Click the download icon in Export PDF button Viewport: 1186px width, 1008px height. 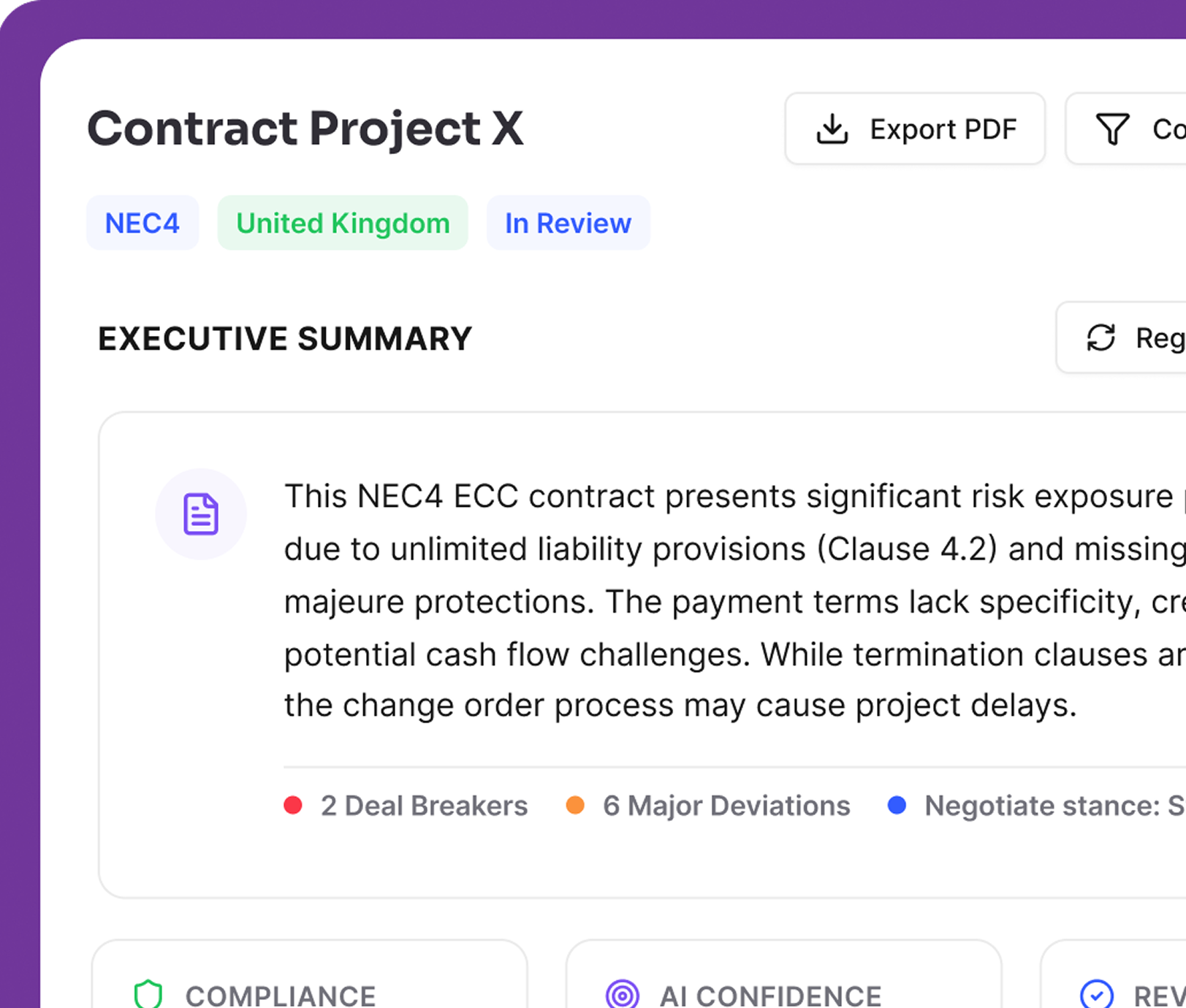point(832,129)
